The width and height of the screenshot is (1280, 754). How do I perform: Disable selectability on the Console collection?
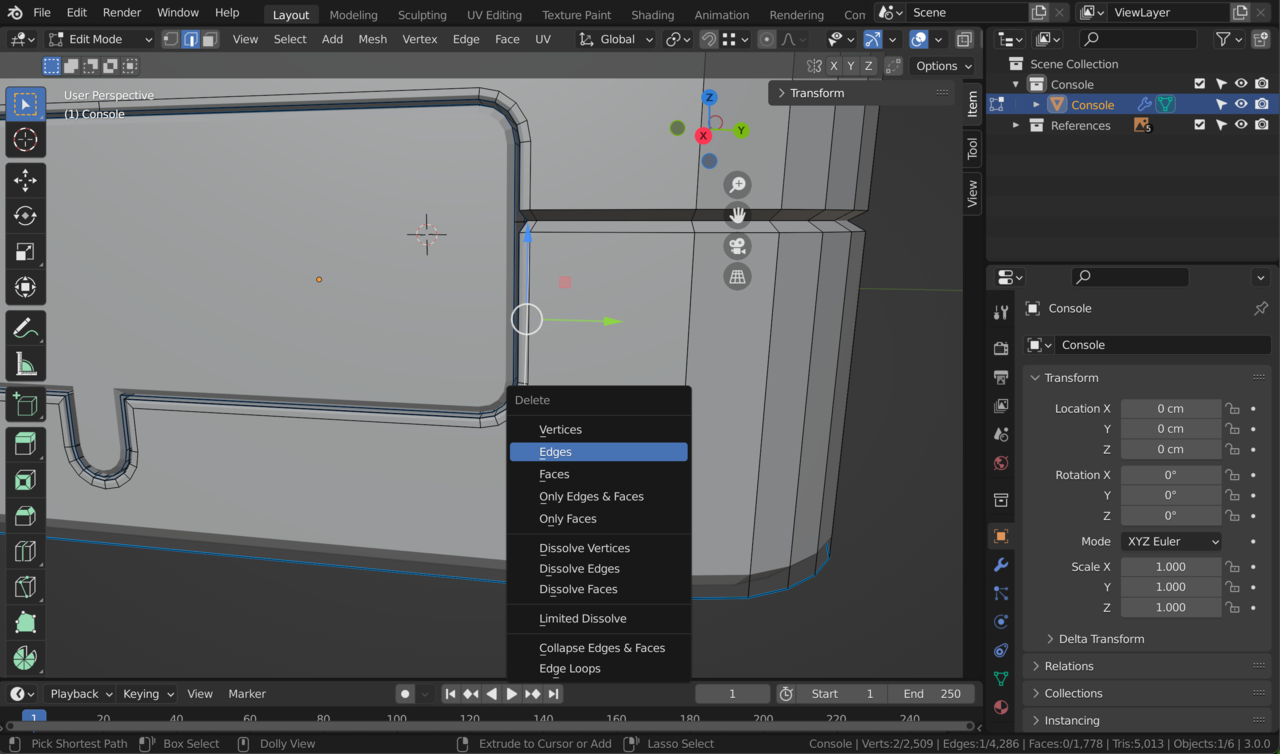pyautogui.click(x=1221, y=84)
